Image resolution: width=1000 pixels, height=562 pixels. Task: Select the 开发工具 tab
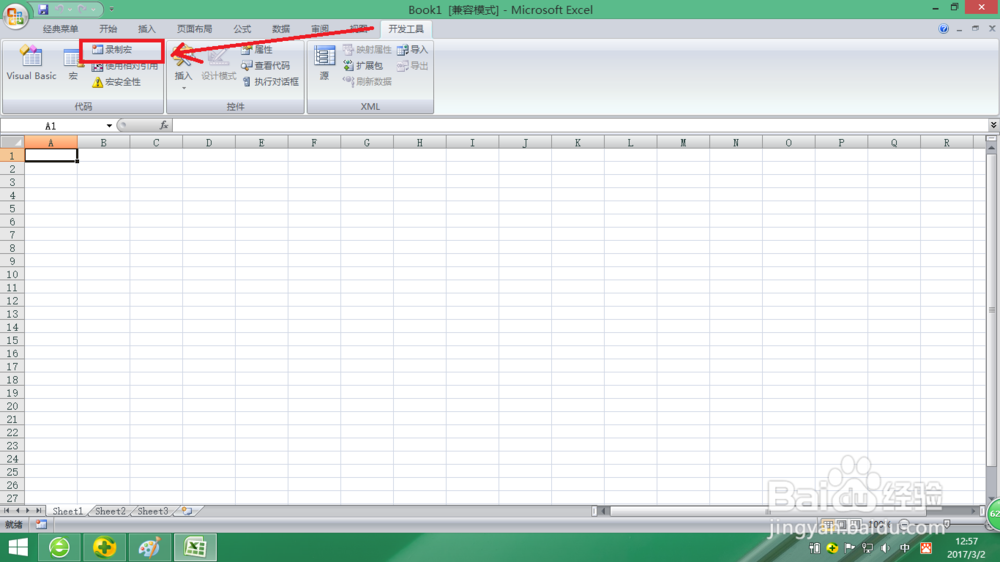[x=406, y=29]
